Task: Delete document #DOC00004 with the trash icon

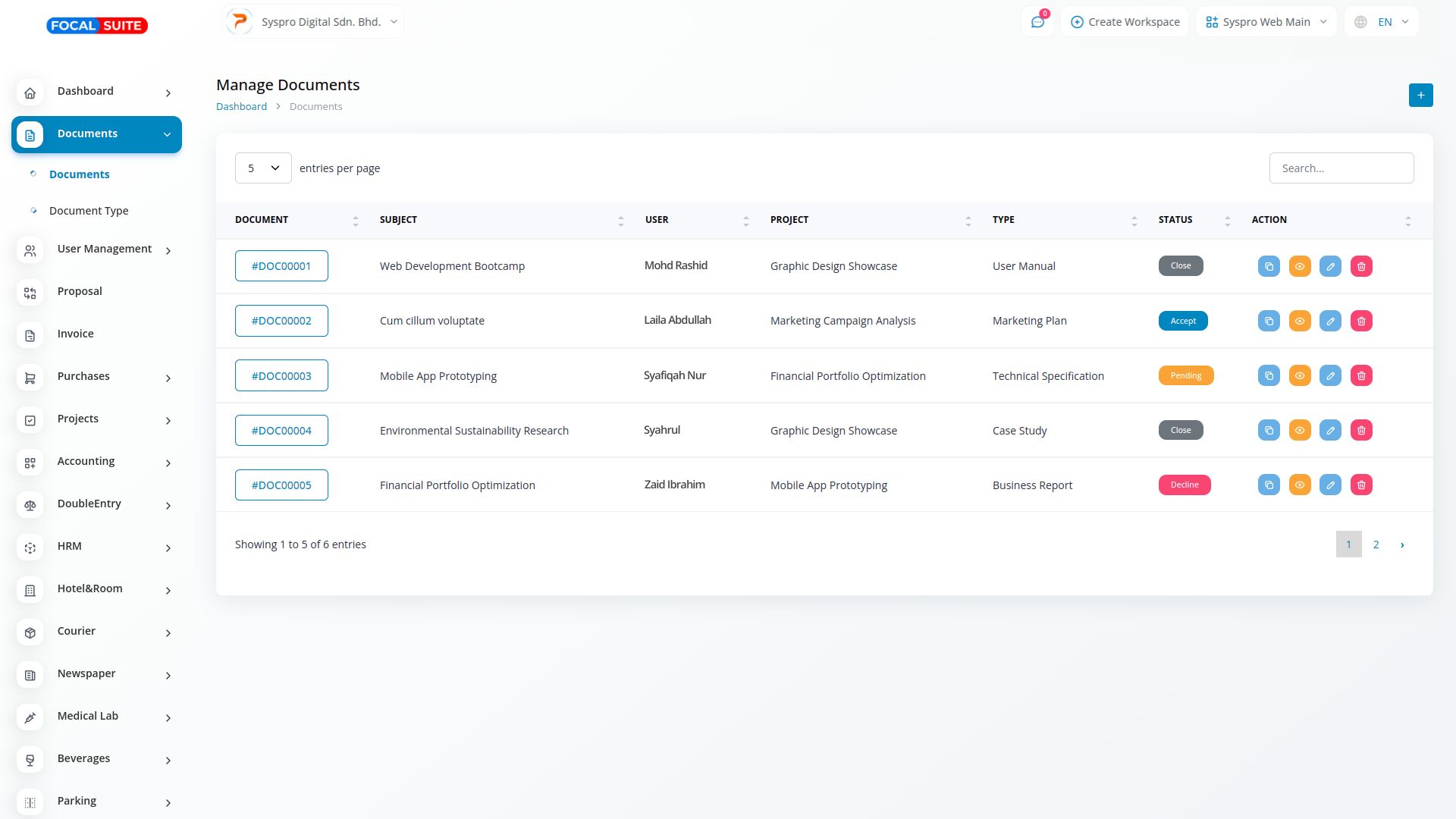Action: pyautogui.click(x=1361, y=430)
